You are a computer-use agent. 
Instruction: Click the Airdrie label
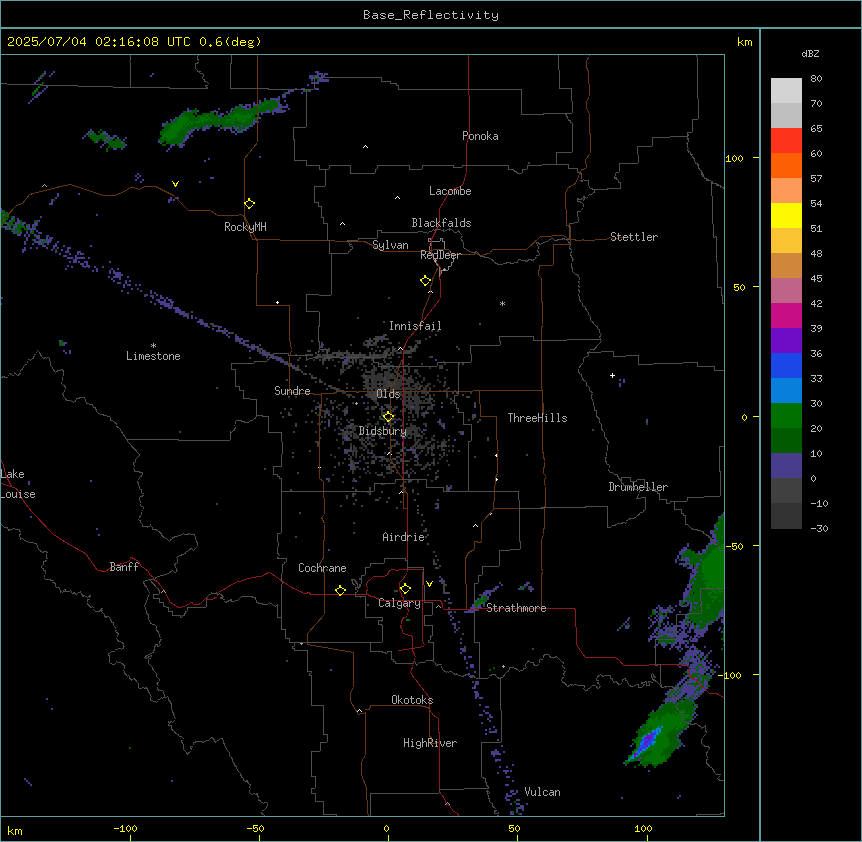click(x=404, y=537)
